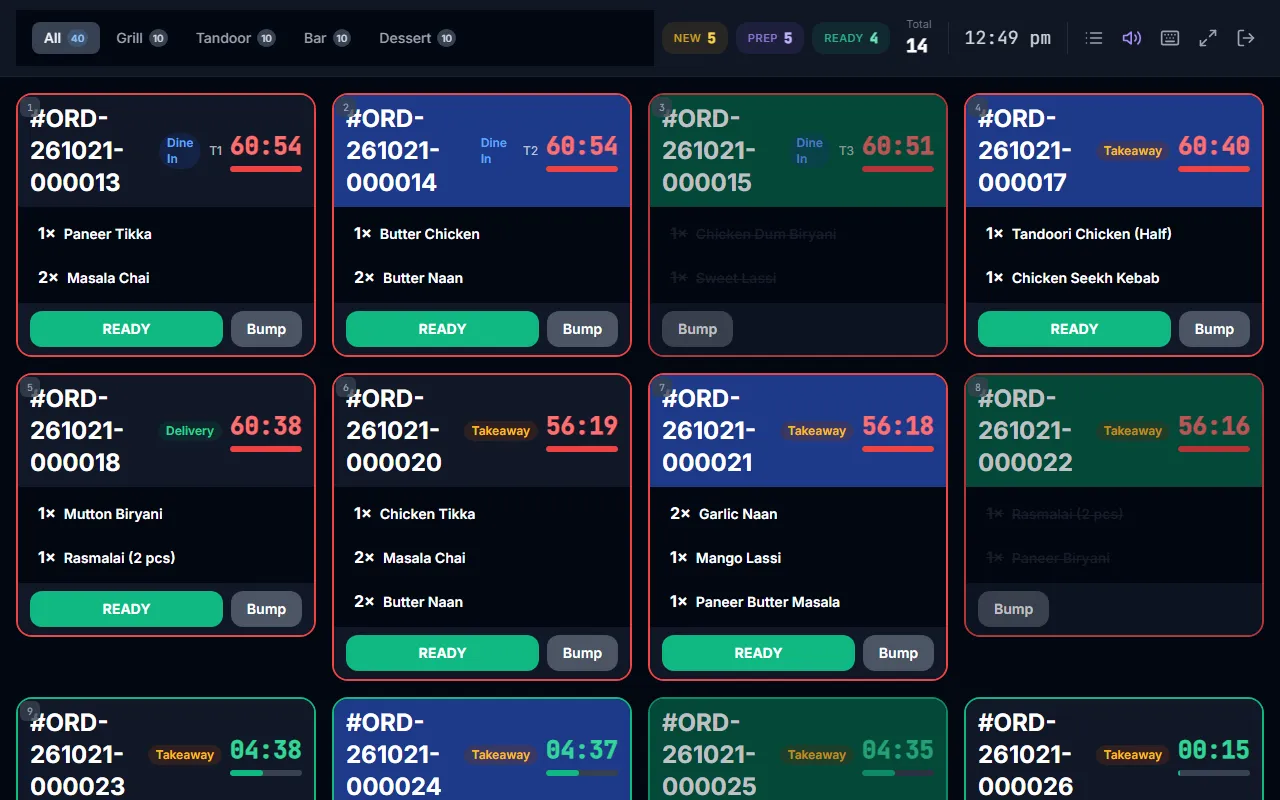1280x800 pixels.
Task: Mark order 000017 as READY
Action: point(1074,329)
